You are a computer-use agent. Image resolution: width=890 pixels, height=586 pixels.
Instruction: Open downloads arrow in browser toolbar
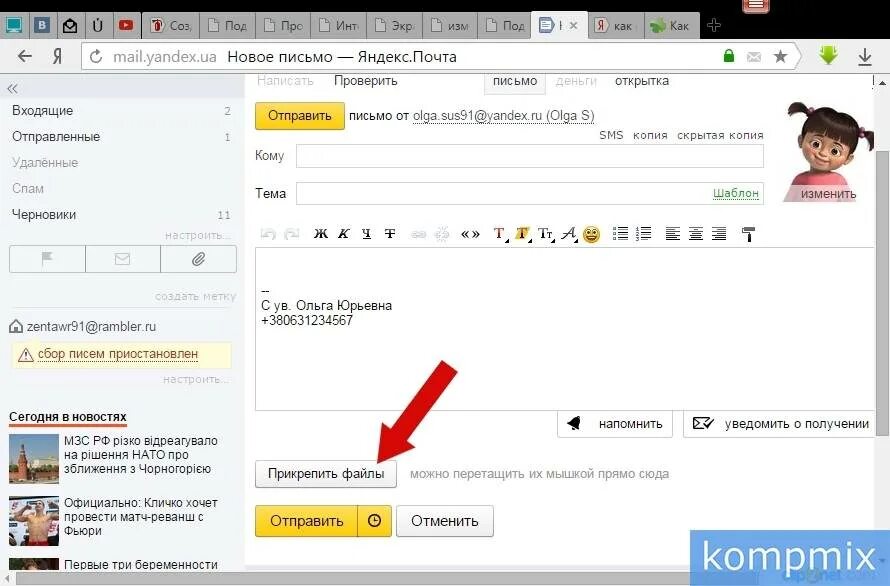864,56
